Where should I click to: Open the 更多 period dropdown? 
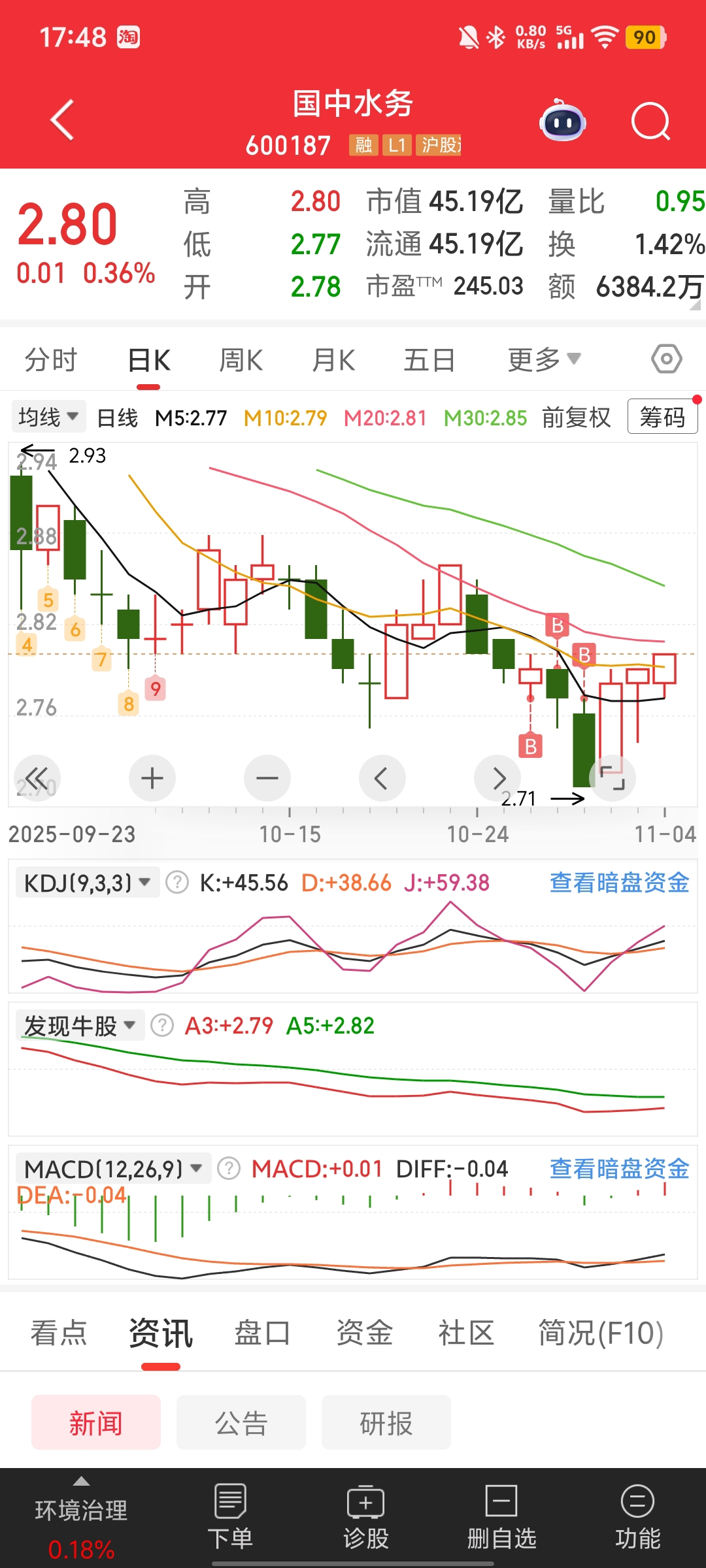click(x=544, y=359)
